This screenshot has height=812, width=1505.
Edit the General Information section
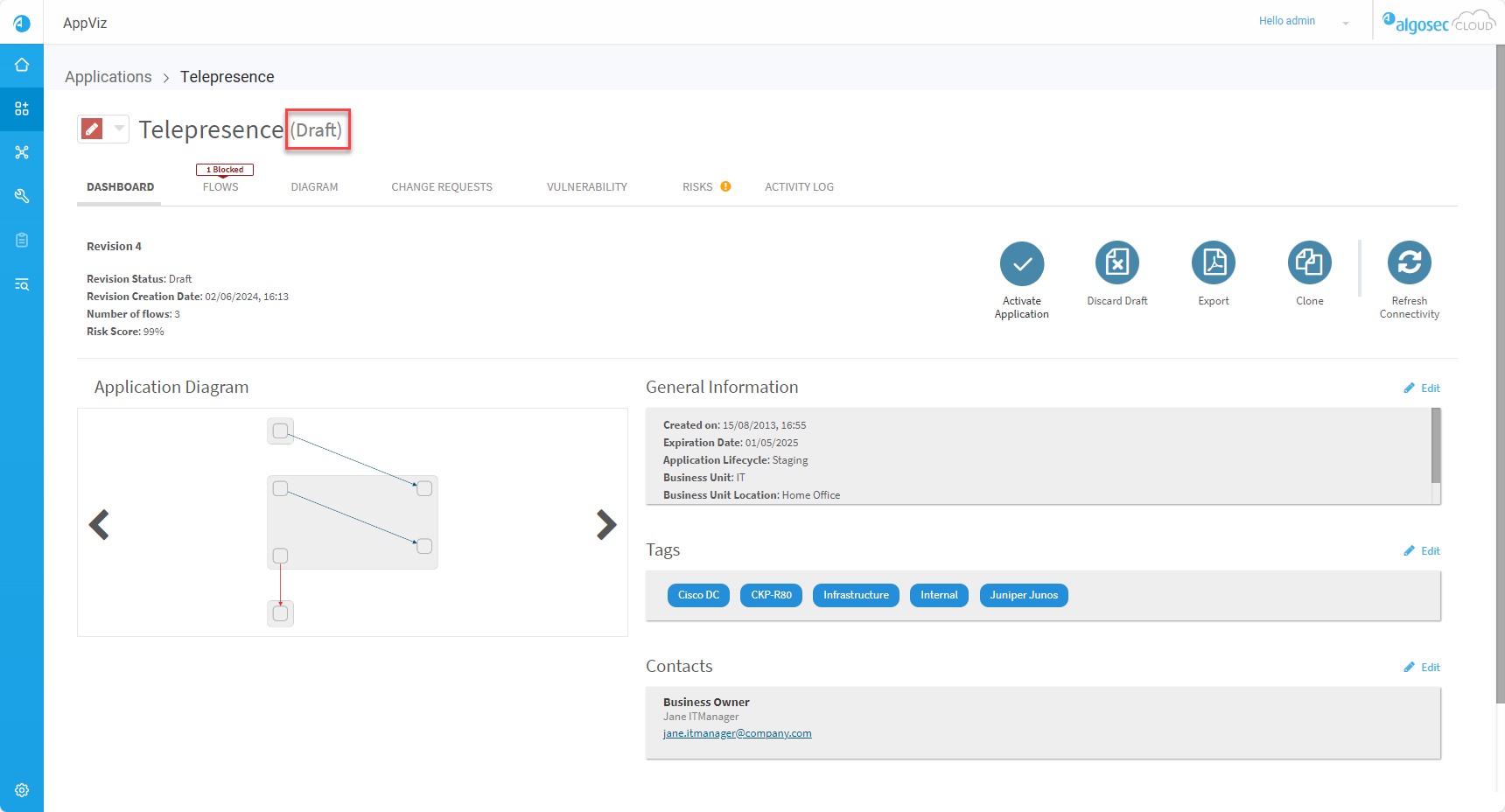[1422, 388]
